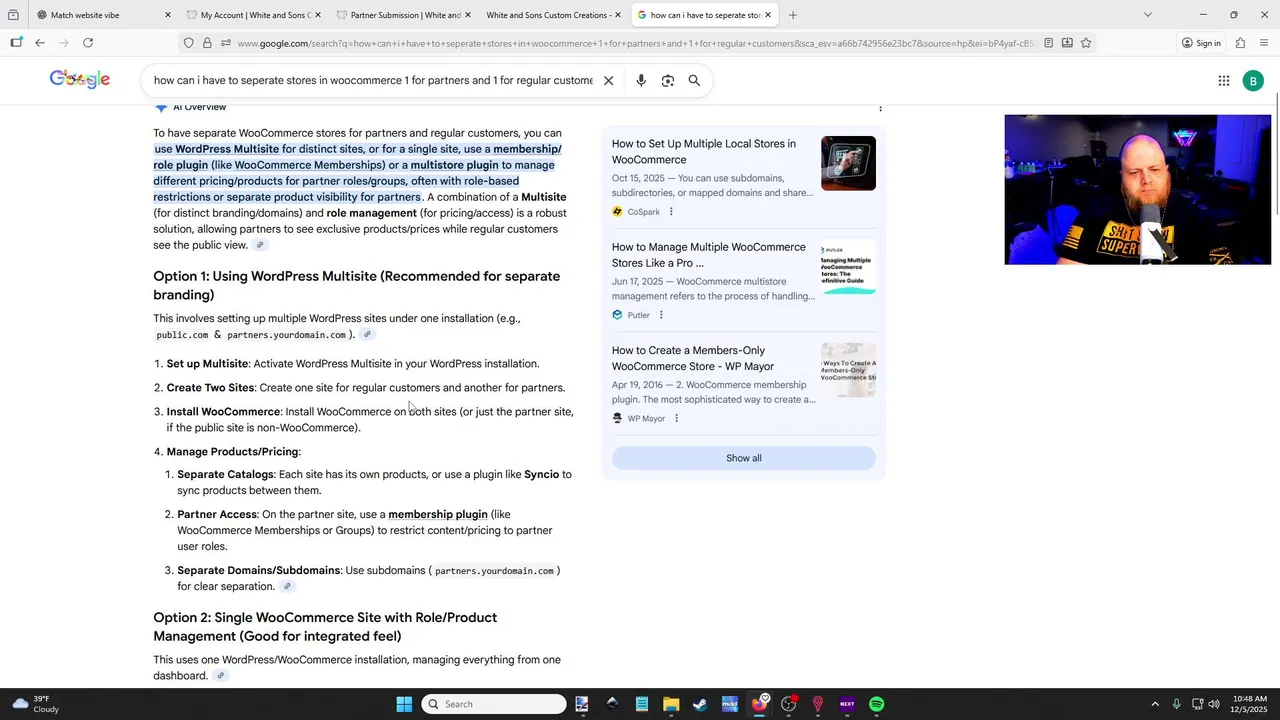Reload the current Google page
This screenshot has height=720, width=1280.
88,43
